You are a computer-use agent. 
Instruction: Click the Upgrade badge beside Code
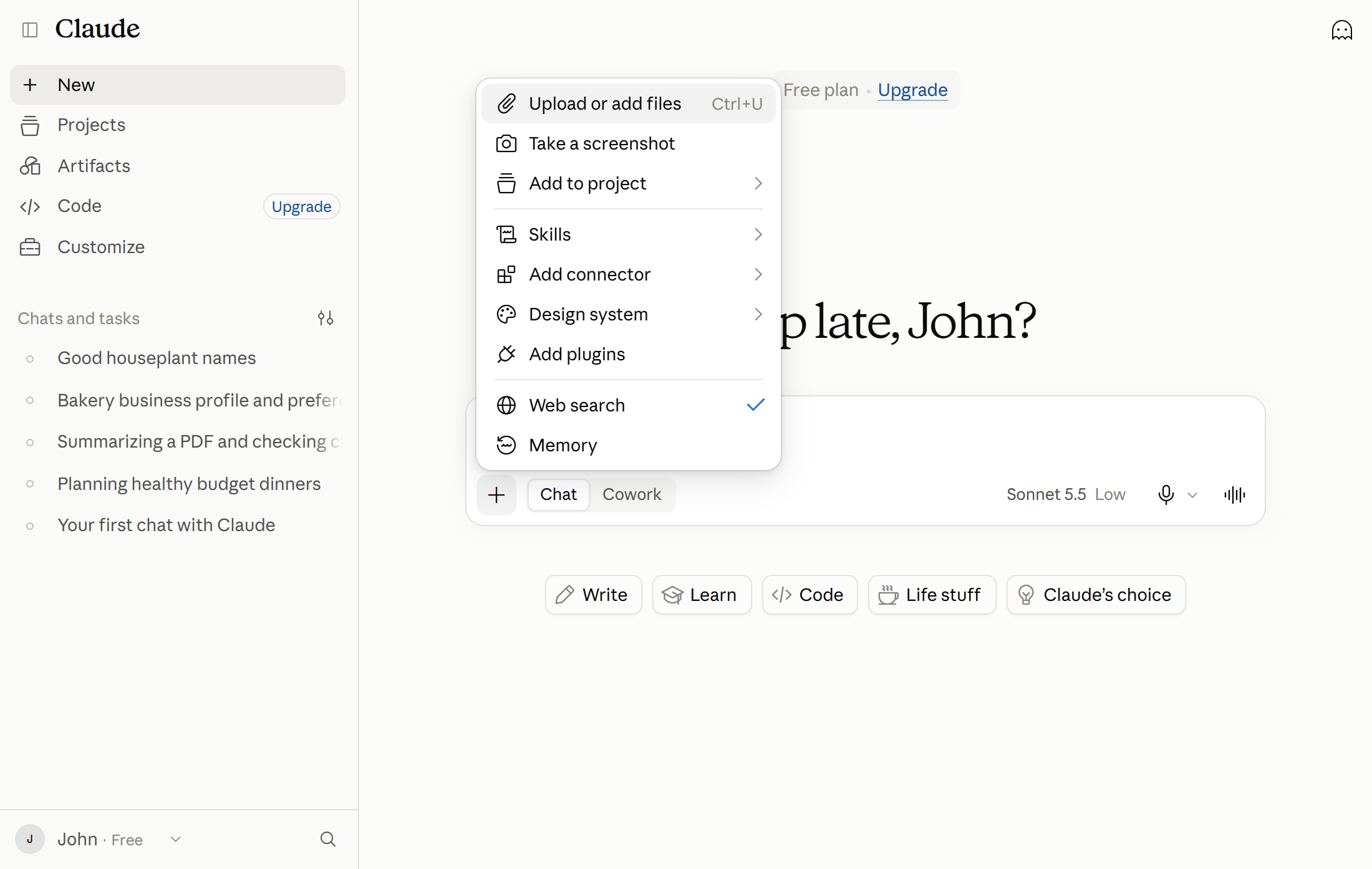301,206
